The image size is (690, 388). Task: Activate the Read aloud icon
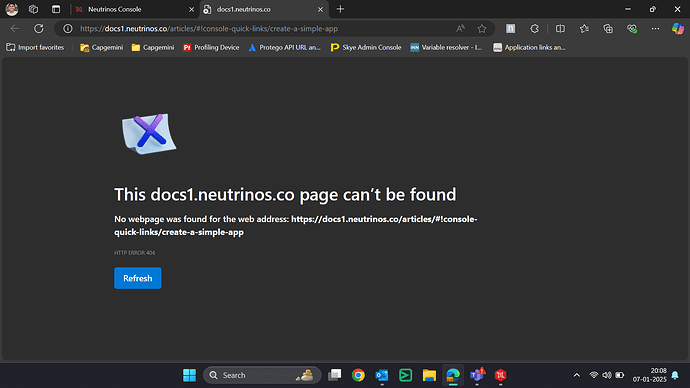click(x=460, y=29)
